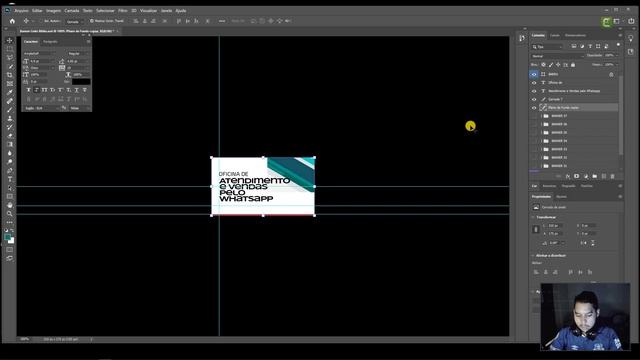Show the BANNER 07 group
Image resolution: width=640 pixels, height=360 pixels.
coord(534,116)
